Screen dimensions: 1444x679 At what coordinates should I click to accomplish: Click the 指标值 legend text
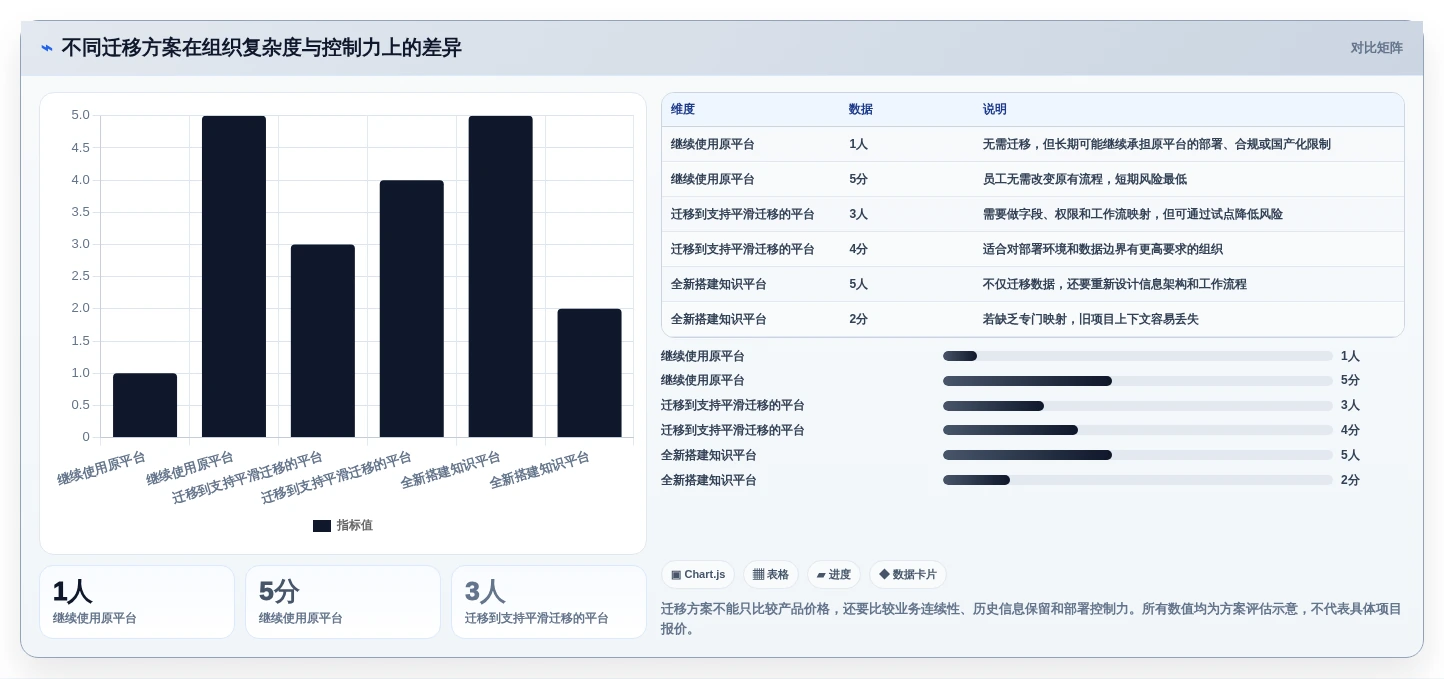pos(354,525)
